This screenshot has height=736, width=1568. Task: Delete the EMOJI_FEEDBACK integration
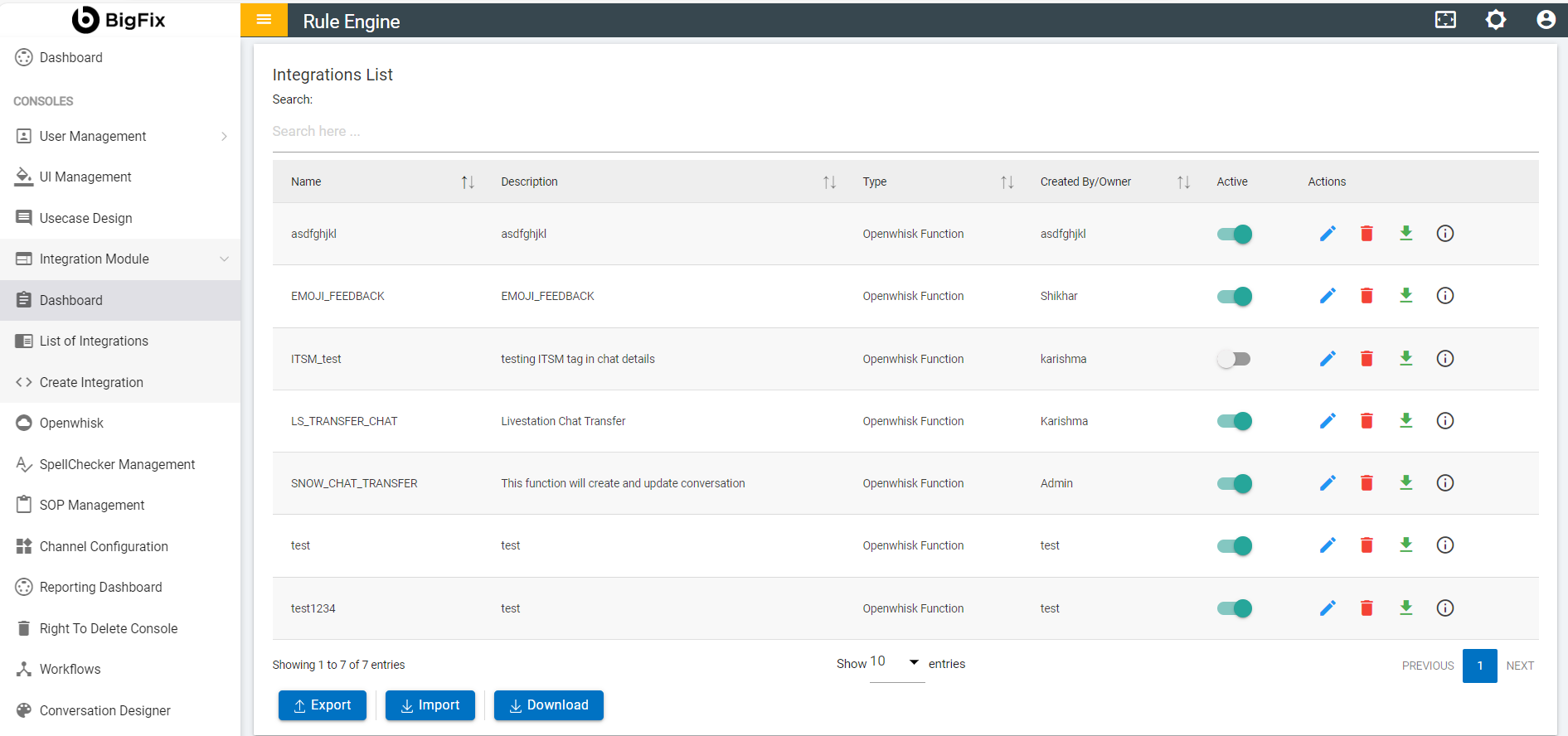pos(1367,296)
